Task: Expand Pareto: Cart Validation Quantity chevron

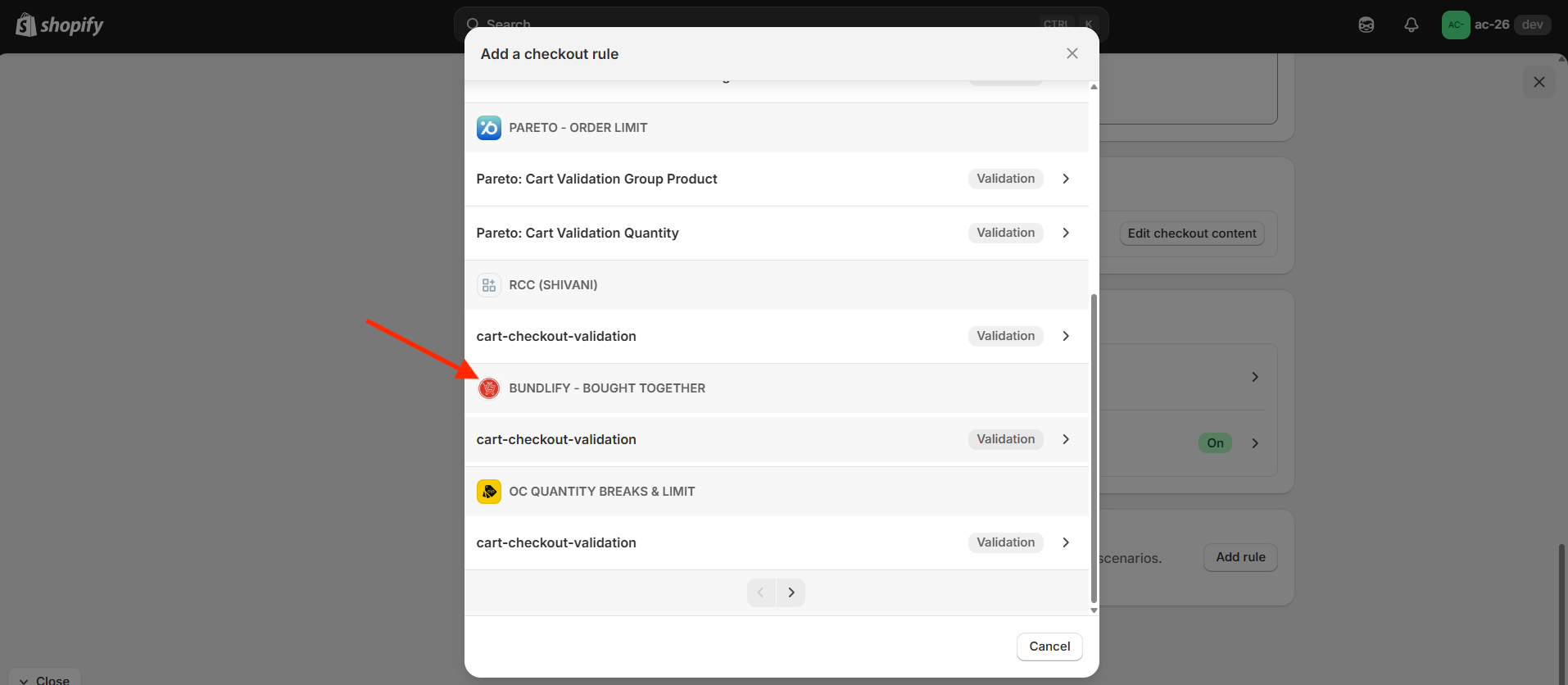Action: click(1066, 233)
